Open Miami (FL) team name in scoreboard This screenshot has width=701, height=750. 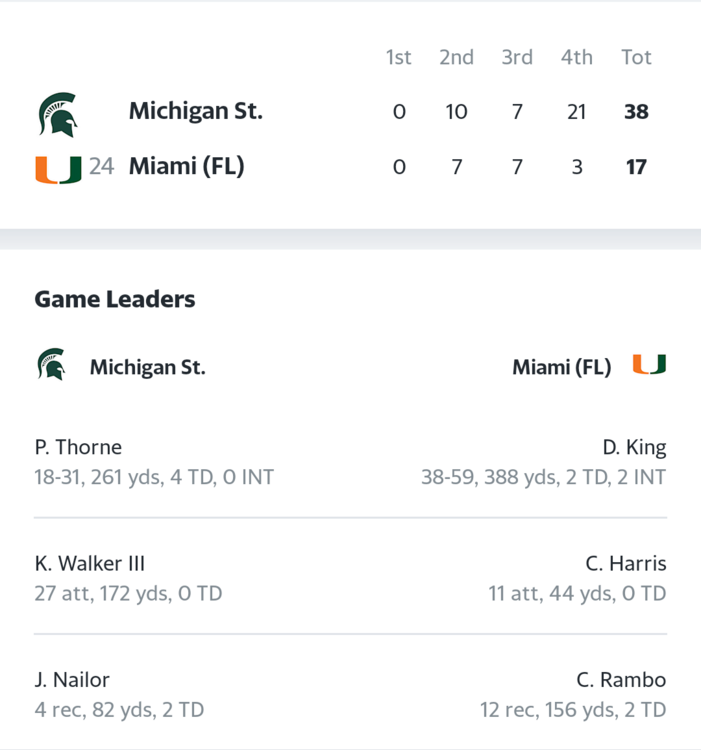click(186, 166)
